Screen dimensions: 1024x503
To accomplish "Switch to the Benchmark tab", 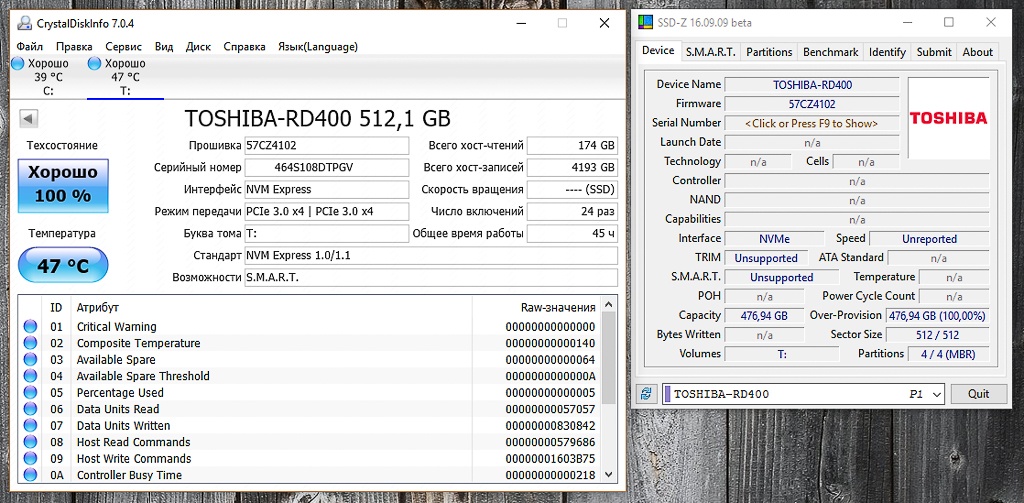I will pyautogui.click(x=830, y=52).
